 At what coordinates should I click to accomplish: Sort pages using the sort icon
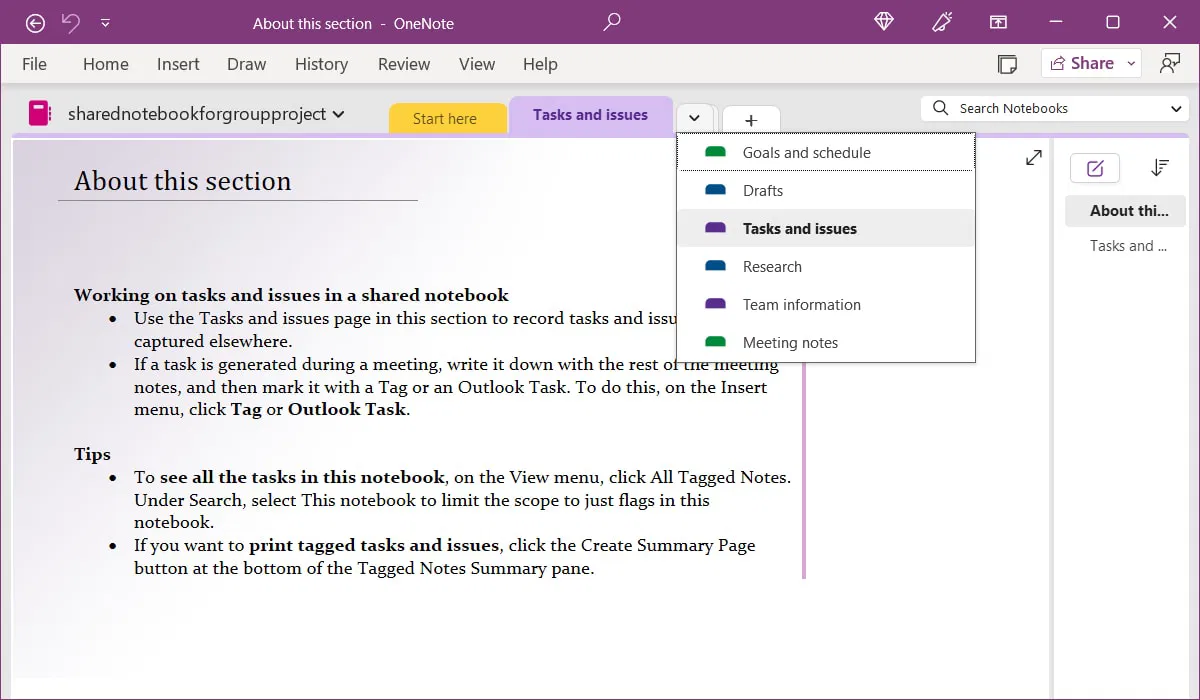pyautogui.click(x=1160, y=168)
